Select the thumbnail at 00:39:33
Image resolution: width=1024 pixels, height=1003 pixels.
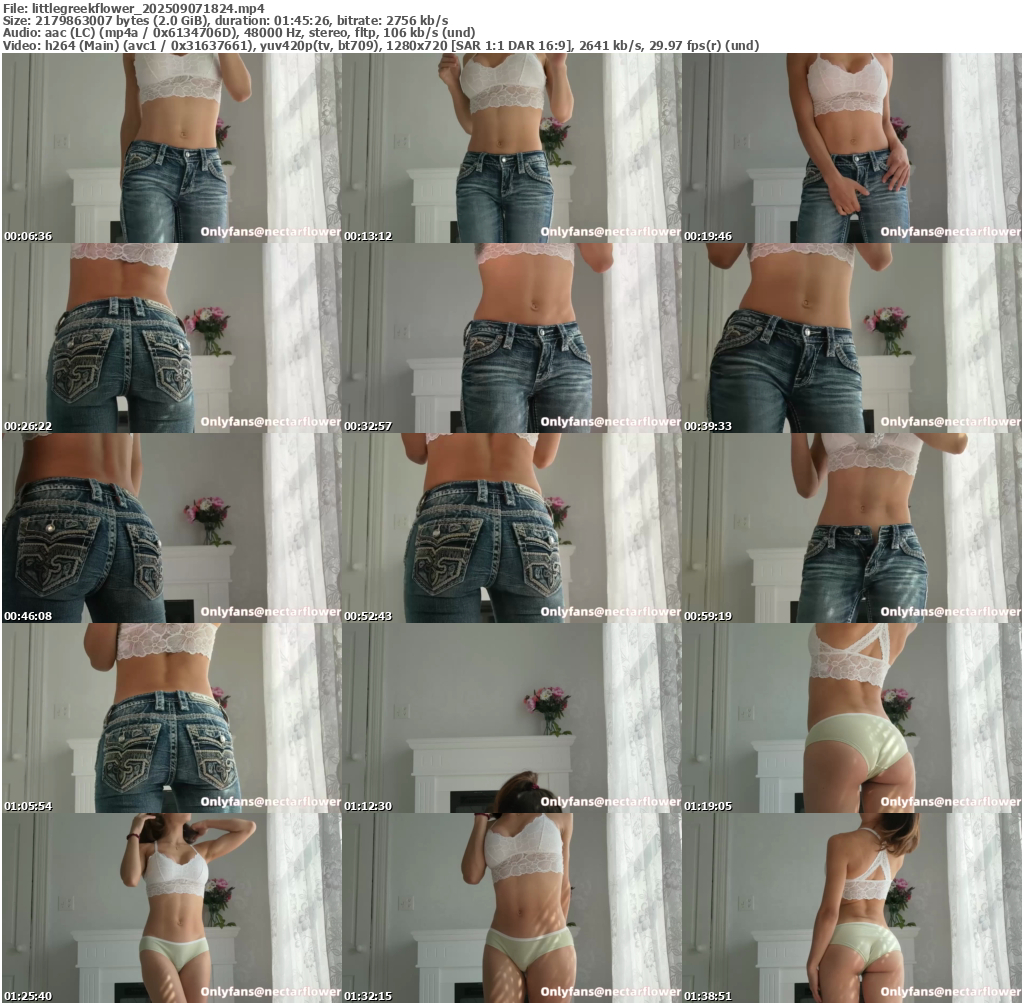coord(852,338)
